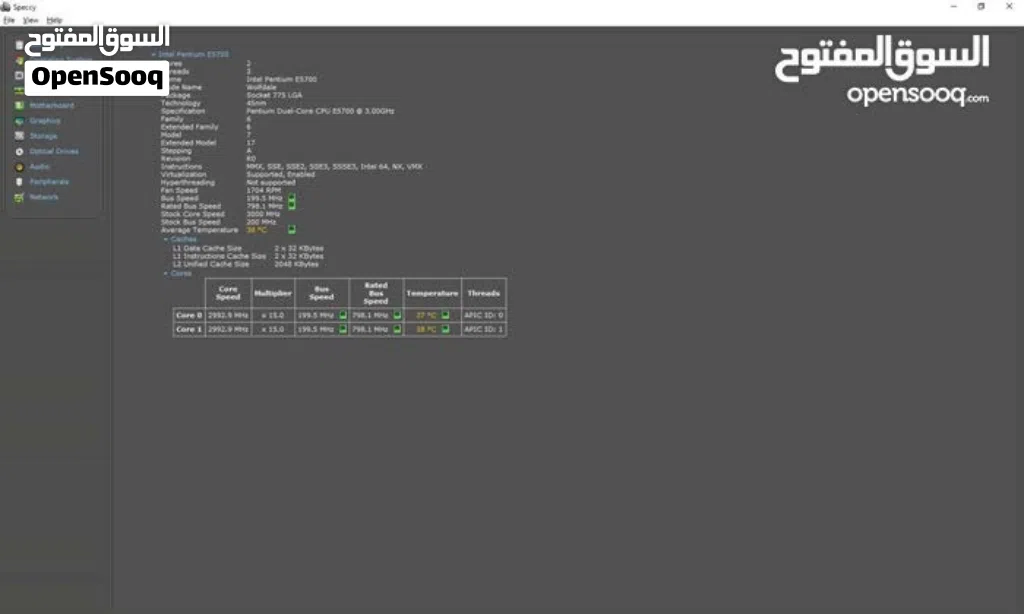Select the Summary icon atop the sidebar
This screenshot has height=614, width=1024.
19,44
